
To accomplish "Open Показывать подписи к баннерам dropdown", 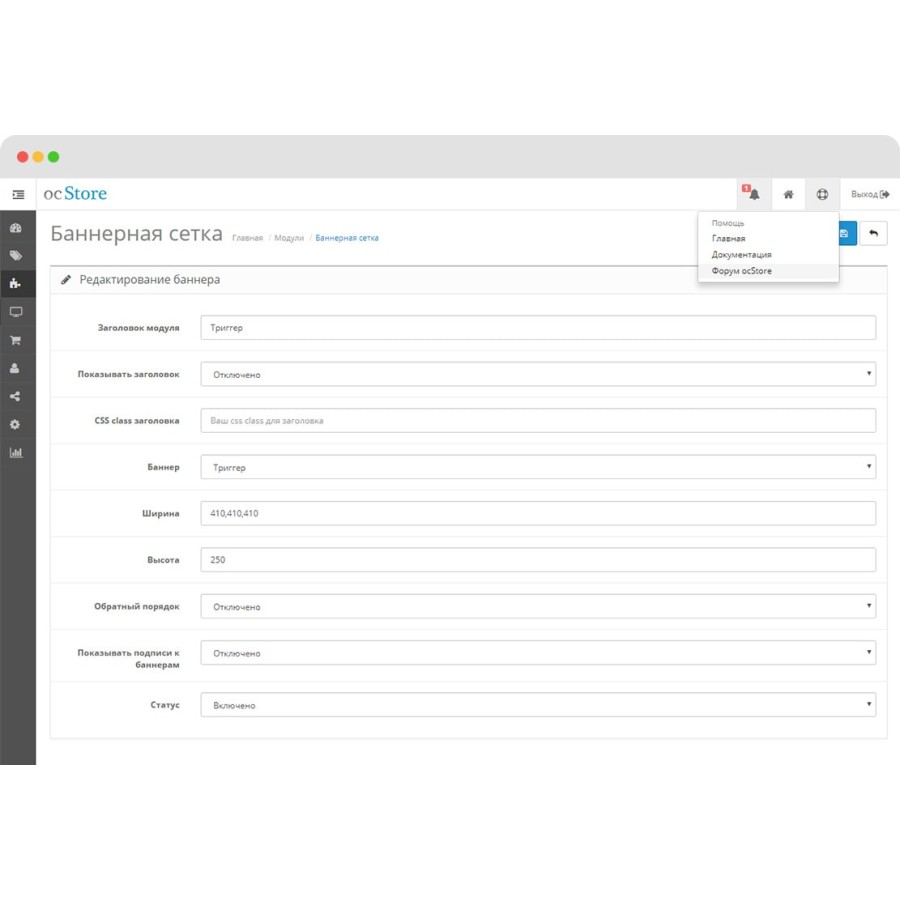I will coord(538,653).
